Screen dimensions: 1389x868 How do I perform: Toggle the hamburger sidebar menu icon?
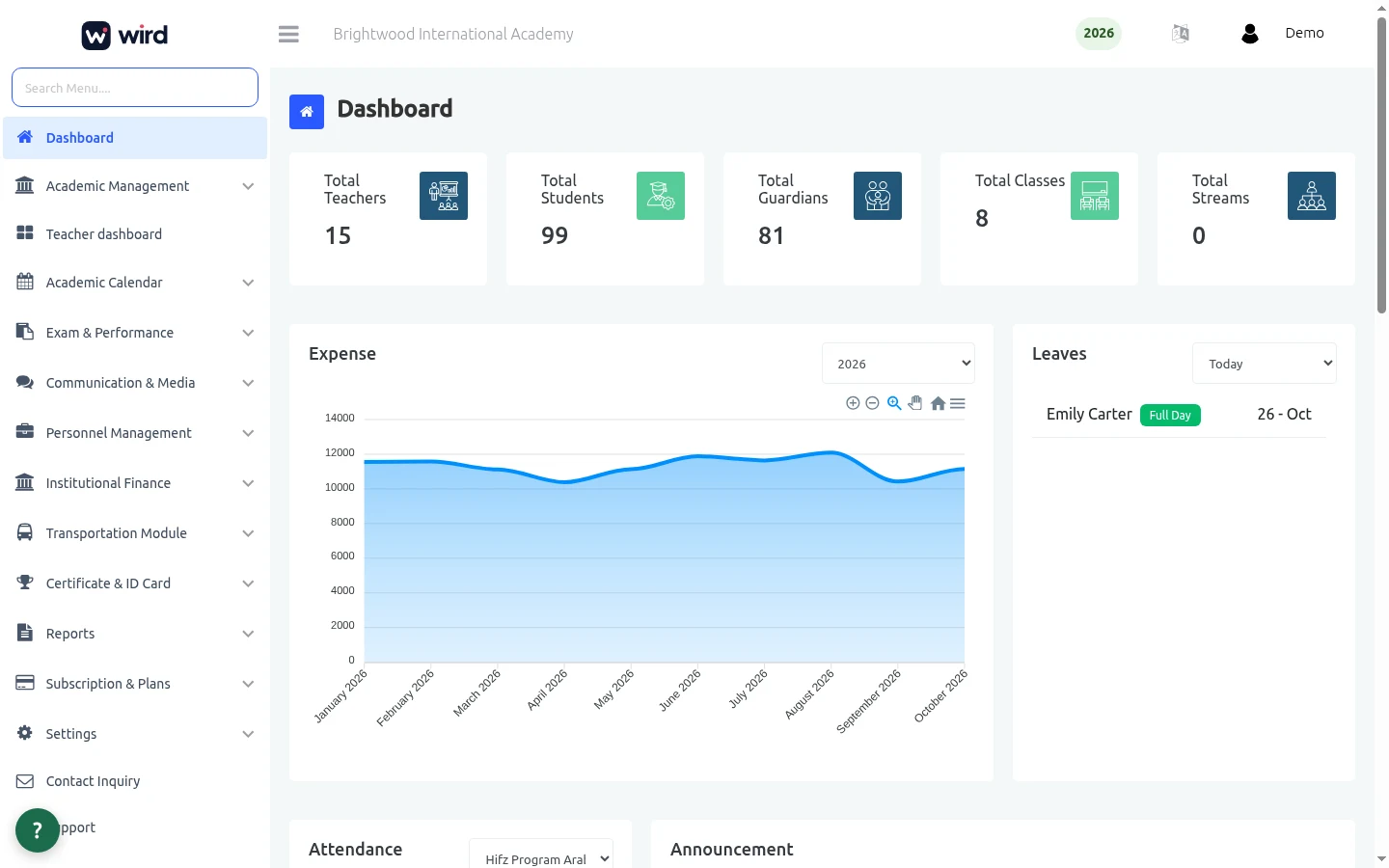pos(288,34)
